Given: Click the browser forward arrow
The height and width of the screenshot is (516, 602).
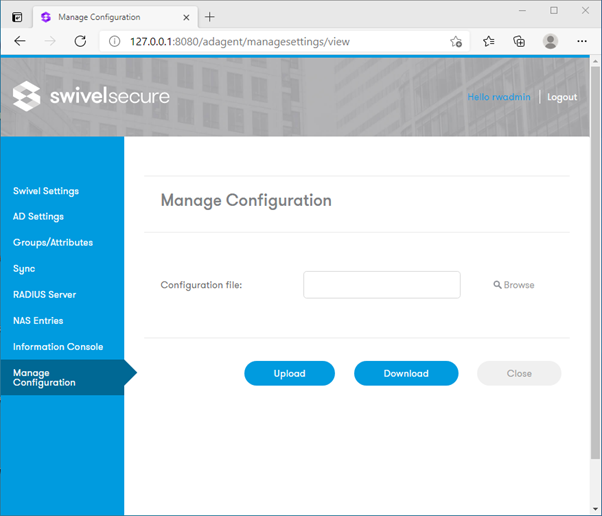Looking at the screenshot, I should pyautogui.click(x=50, y=41).
